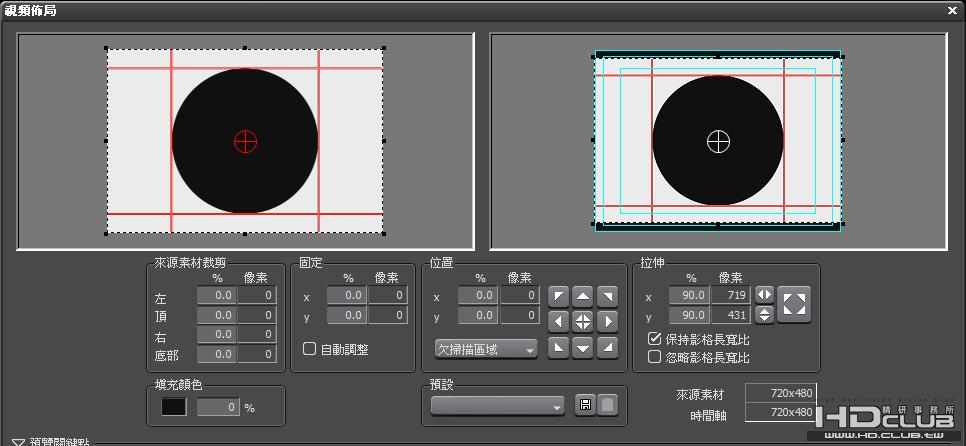Open the 欠掃描區域 dropdown
Viewport: 966px width, 446px height.
pyautogui.click(x=485, y=349)
